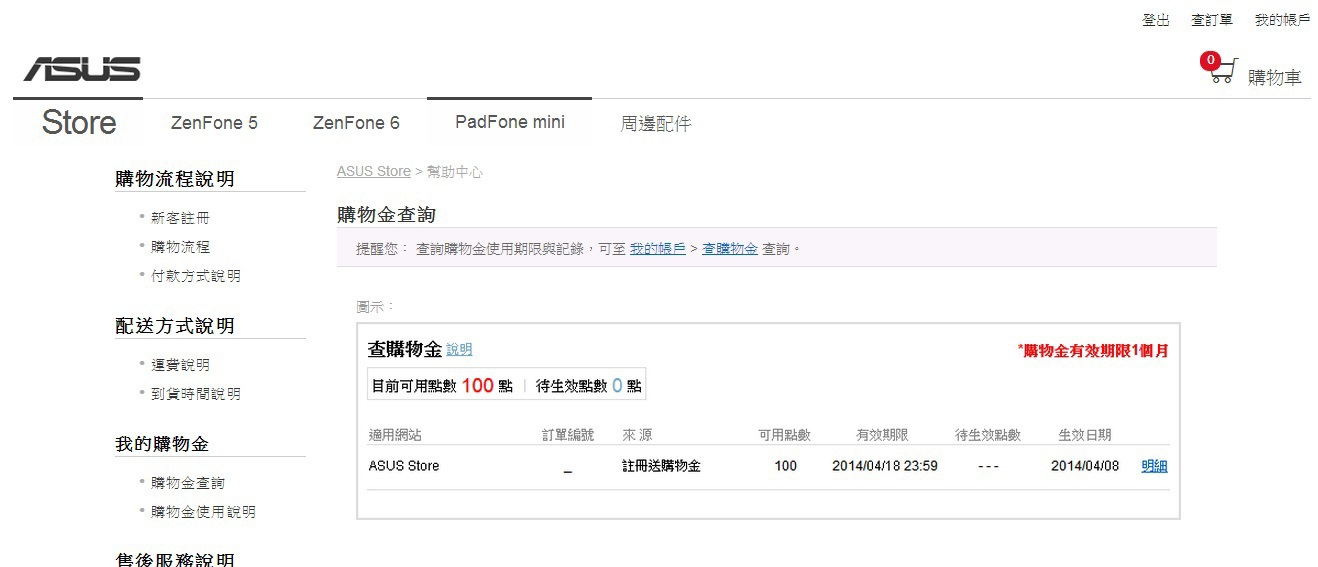Click 說明 link beside 查購物金
Screen dimensions: 1318x567
coord(459,350)
